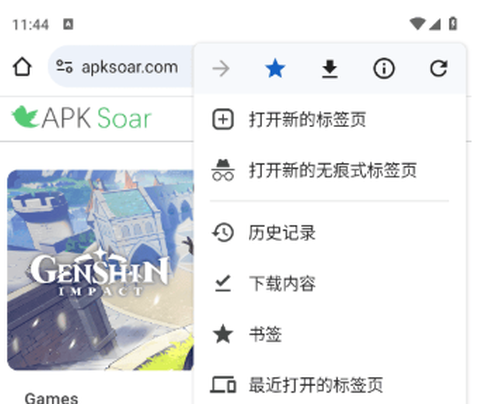The width and height of the screenshot is (480, 404).
Task: Open 书签 from the menu
Action: click(x=330, y=334)
